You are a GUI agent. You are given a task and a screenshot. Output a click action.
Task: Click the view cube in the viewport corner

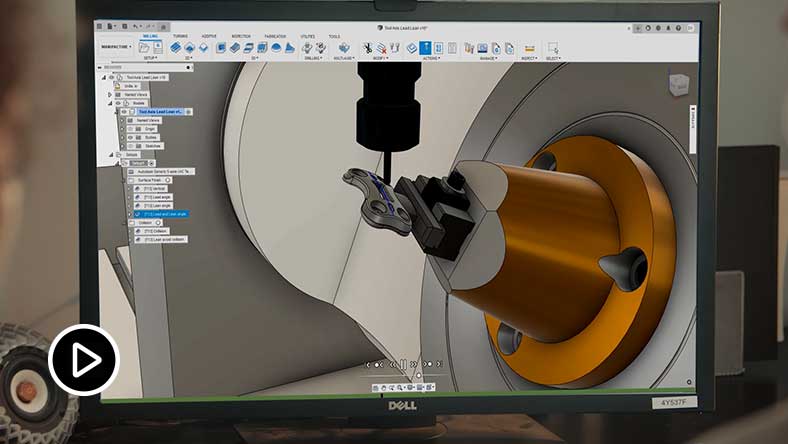[x=678, y=85]
